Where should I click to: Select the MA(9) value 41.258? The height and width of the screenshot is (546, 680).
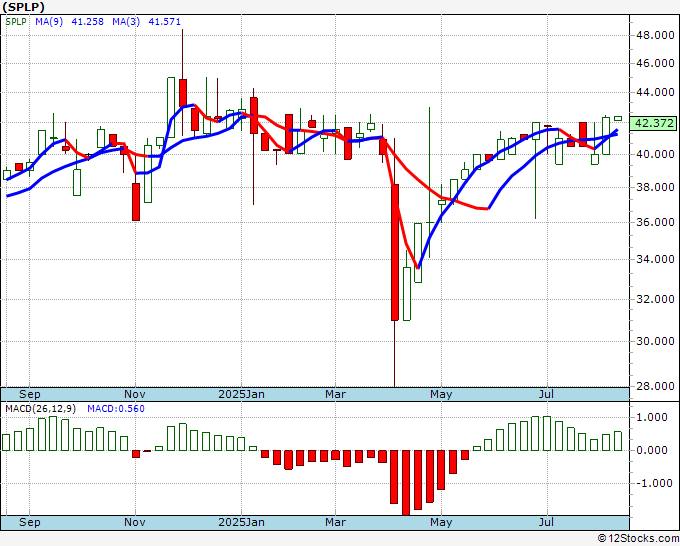click(87, 22)
